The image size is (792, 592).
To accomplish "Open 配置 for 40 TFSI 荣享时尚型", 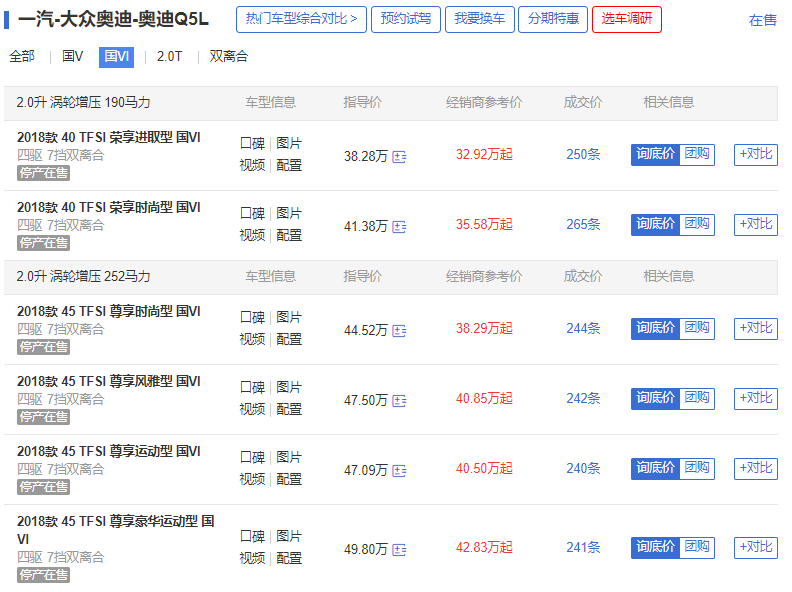I will tap(289, 235).
